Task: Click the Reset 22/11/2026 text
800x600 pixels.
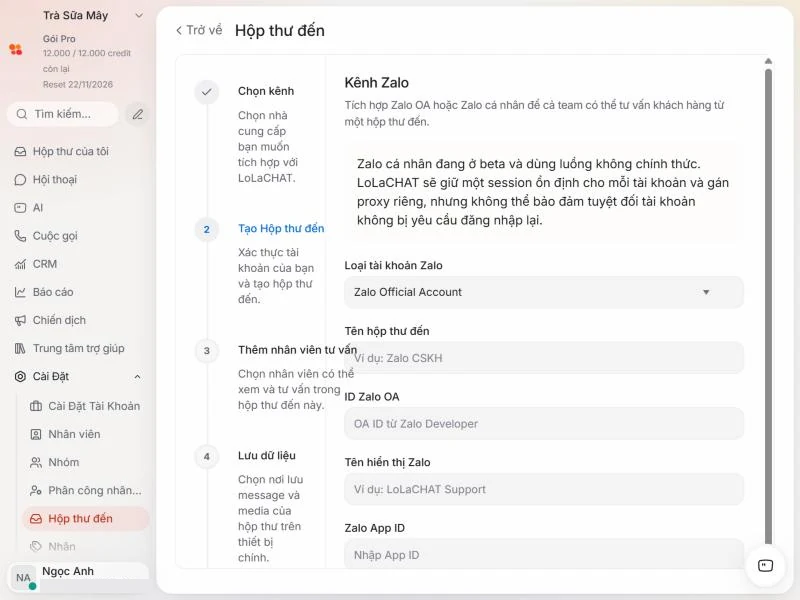Action: [x=78, y=85]
